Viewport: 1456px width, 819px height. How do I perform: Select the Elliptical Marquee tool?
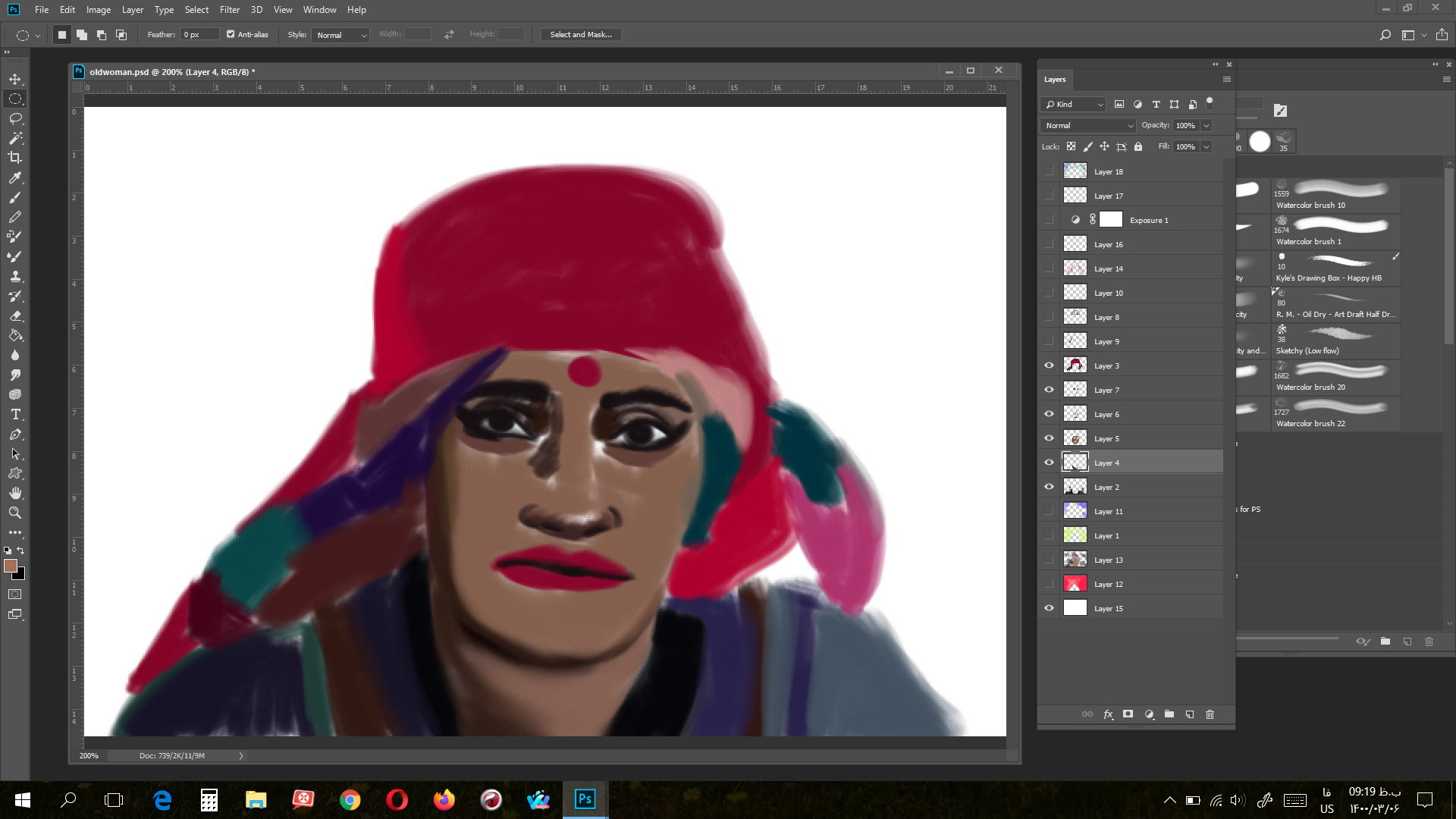pyautogui.click(x=15, y=99)
